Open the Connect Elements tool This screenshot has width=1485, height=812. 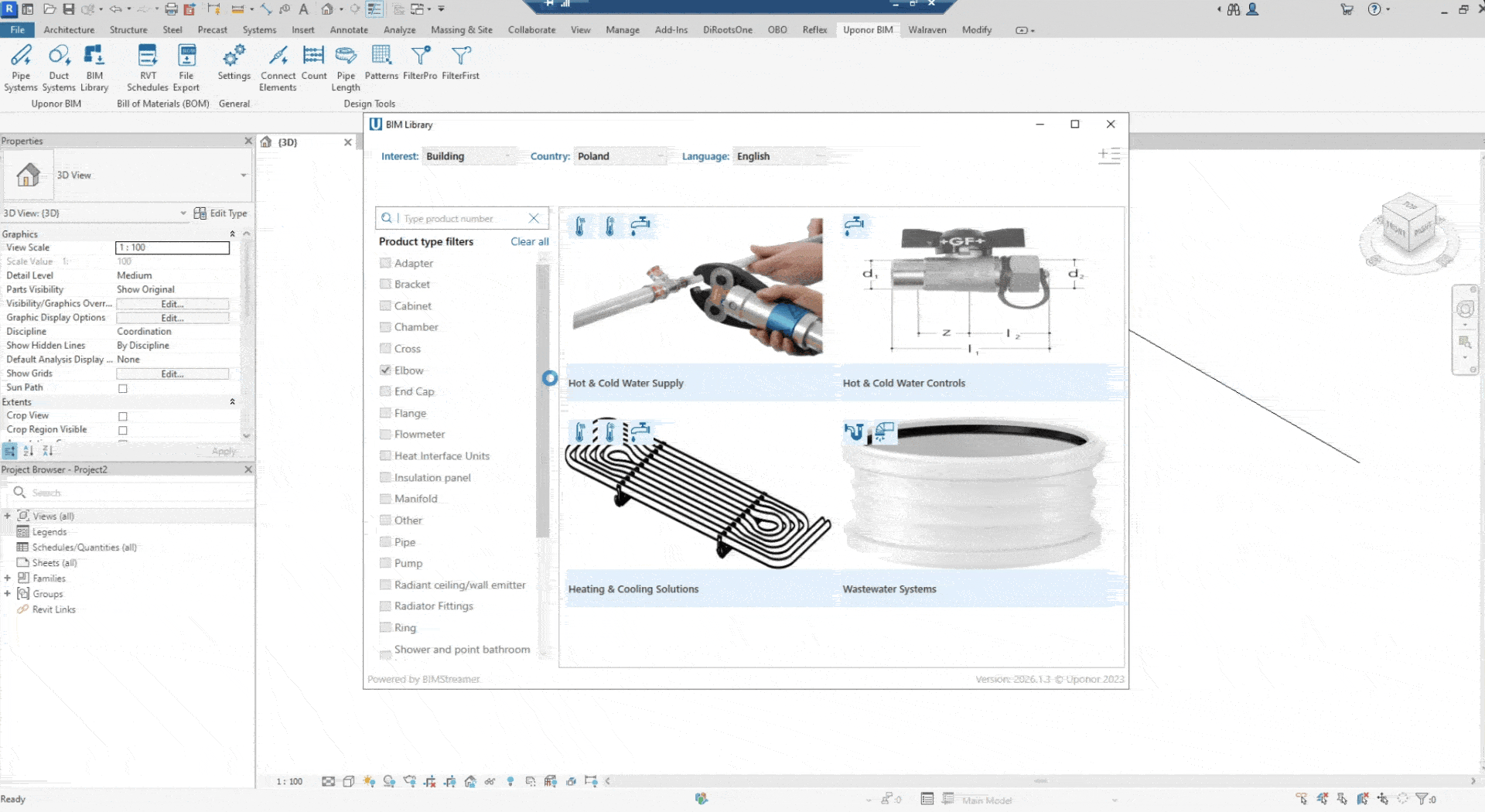[278, 66]
